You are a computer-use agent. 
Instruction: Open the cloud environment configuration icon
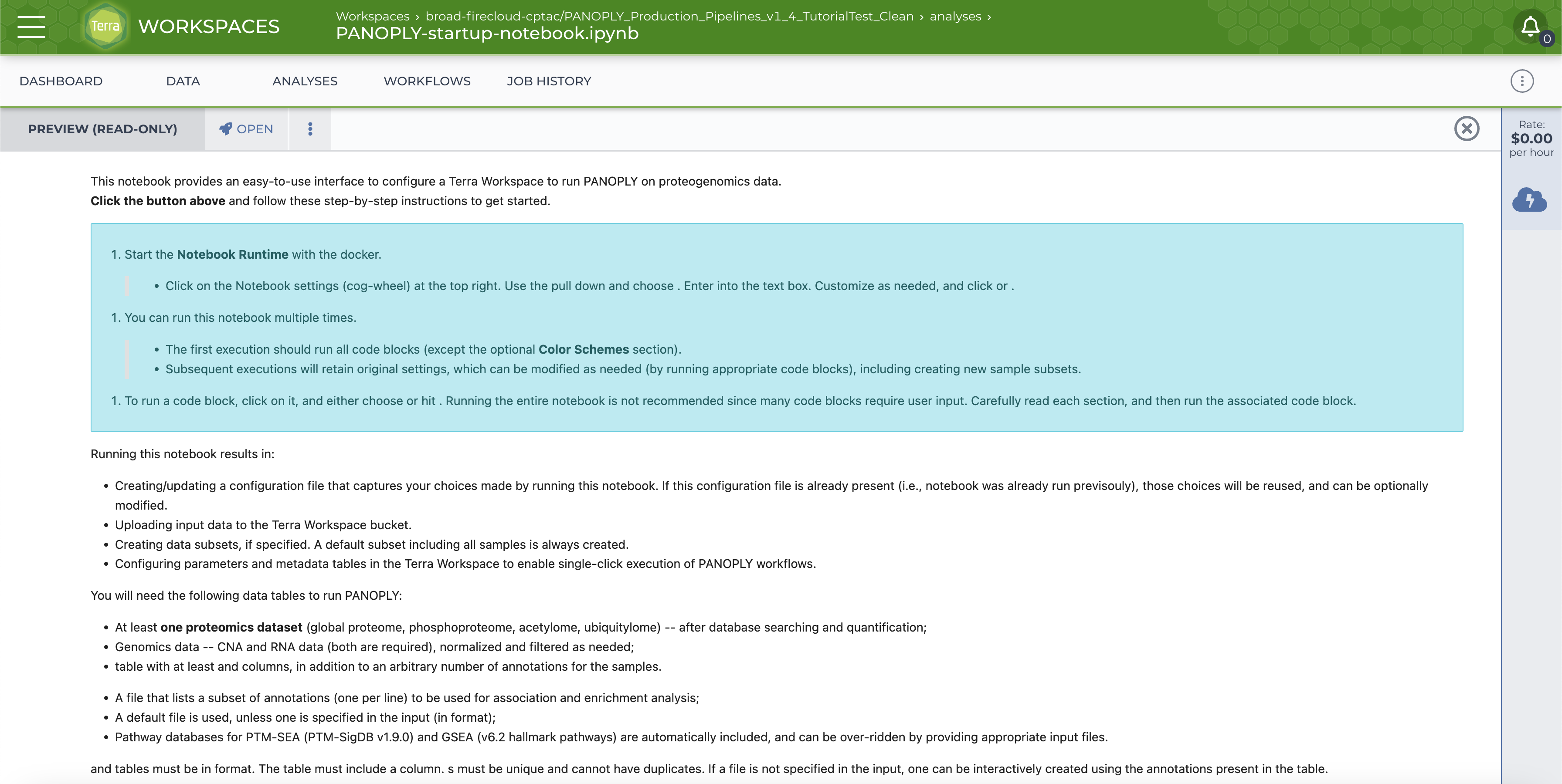[x=1529, y=199]
